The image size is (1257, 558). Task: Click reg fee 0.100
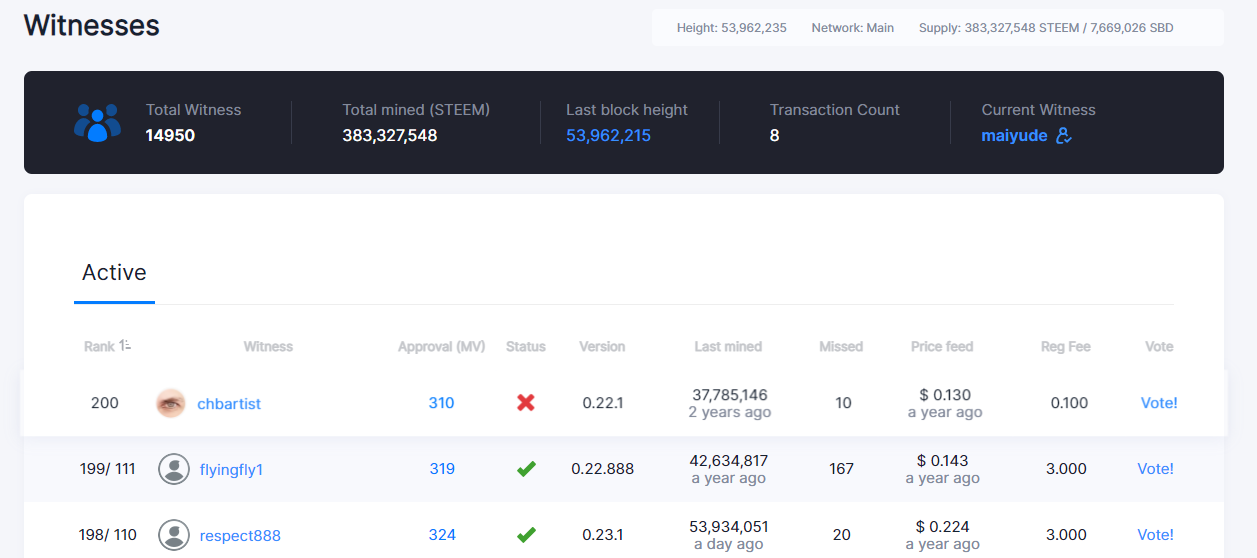[x=1070, y=403]
